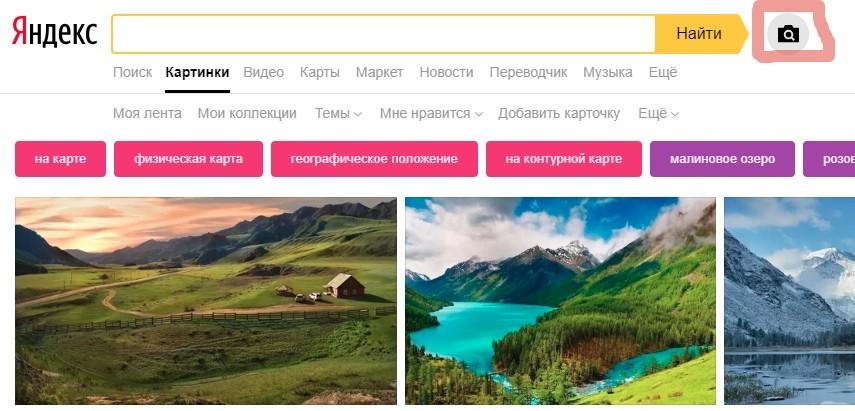The height and width of the screenshot is (411, 855).
Task: Open the Переводчик tab
Action: 528,72
